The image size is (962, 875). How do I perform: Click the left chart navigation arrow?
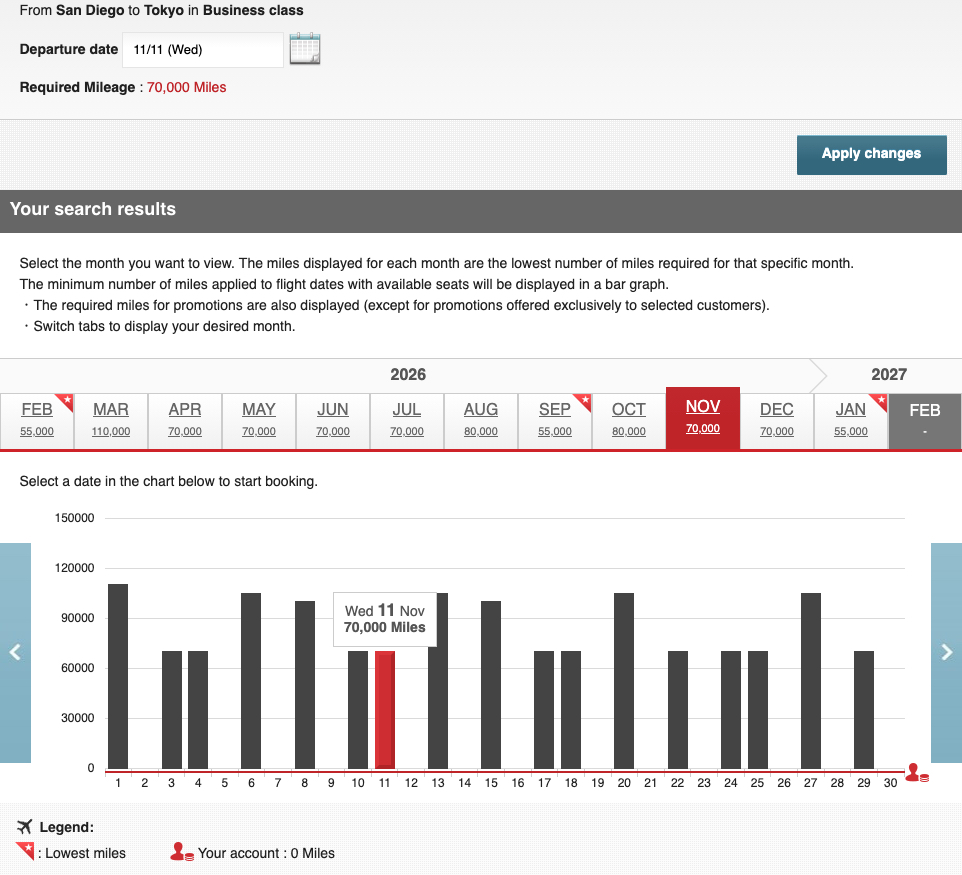(x=15, y=652)
